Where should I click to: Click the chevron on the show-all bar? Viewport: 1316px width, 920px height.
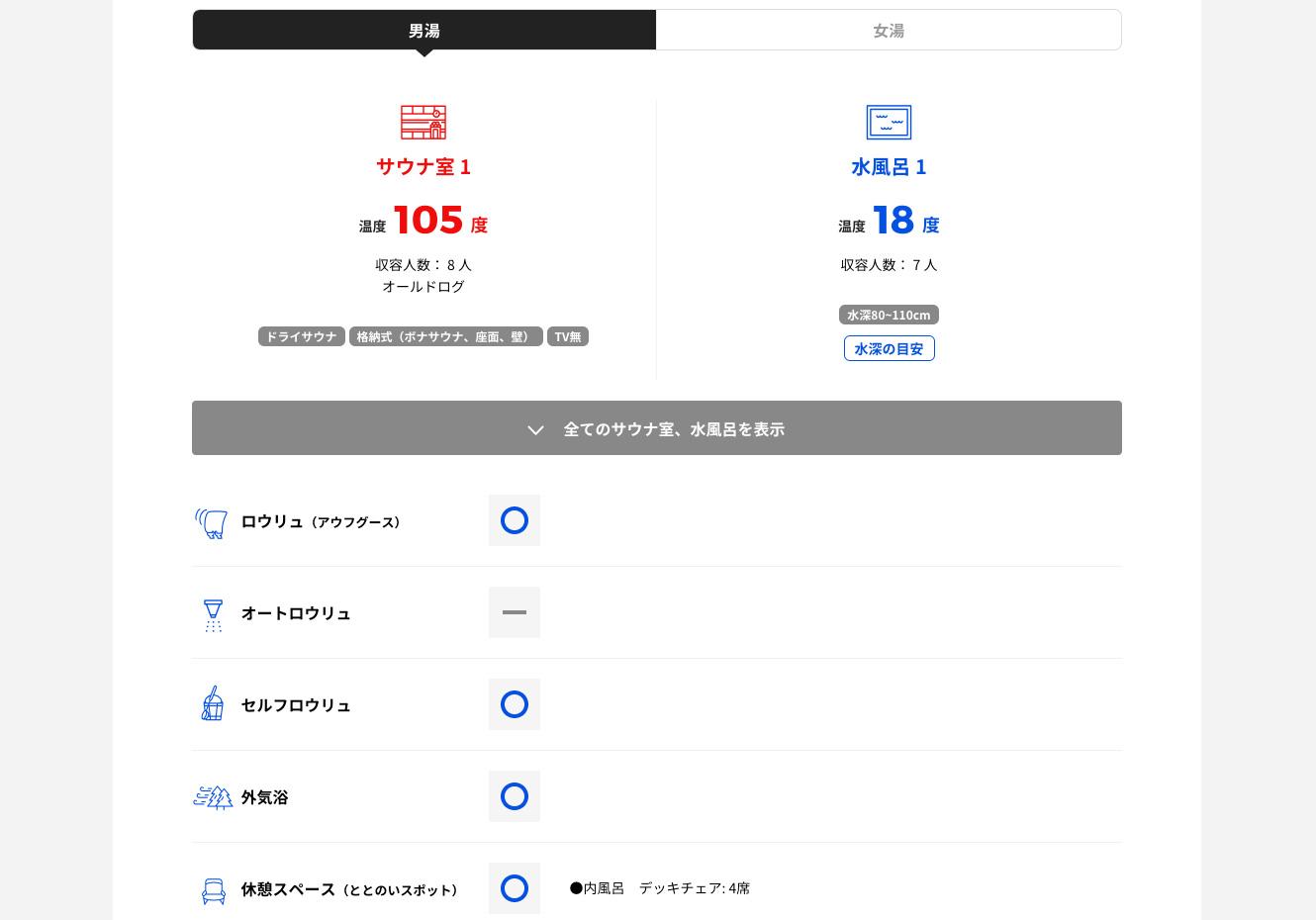(535, 429)
